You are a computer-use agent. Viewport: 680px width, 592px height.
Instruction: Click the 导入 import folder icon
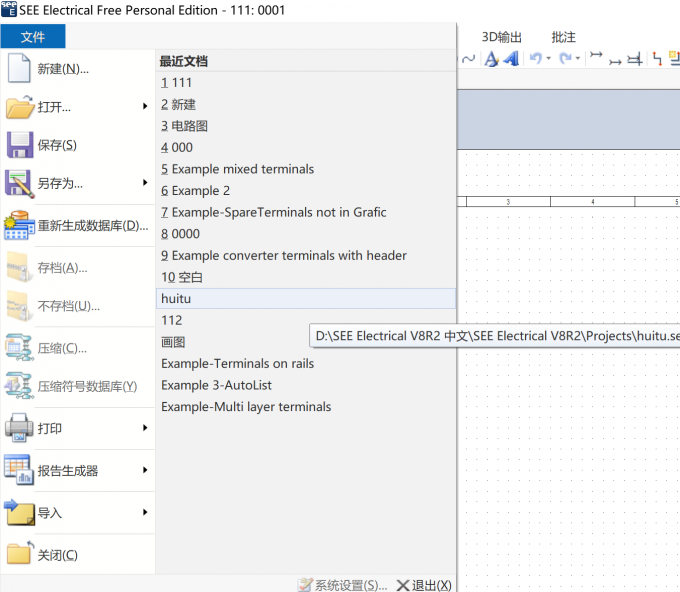click(x=19, y=512)
